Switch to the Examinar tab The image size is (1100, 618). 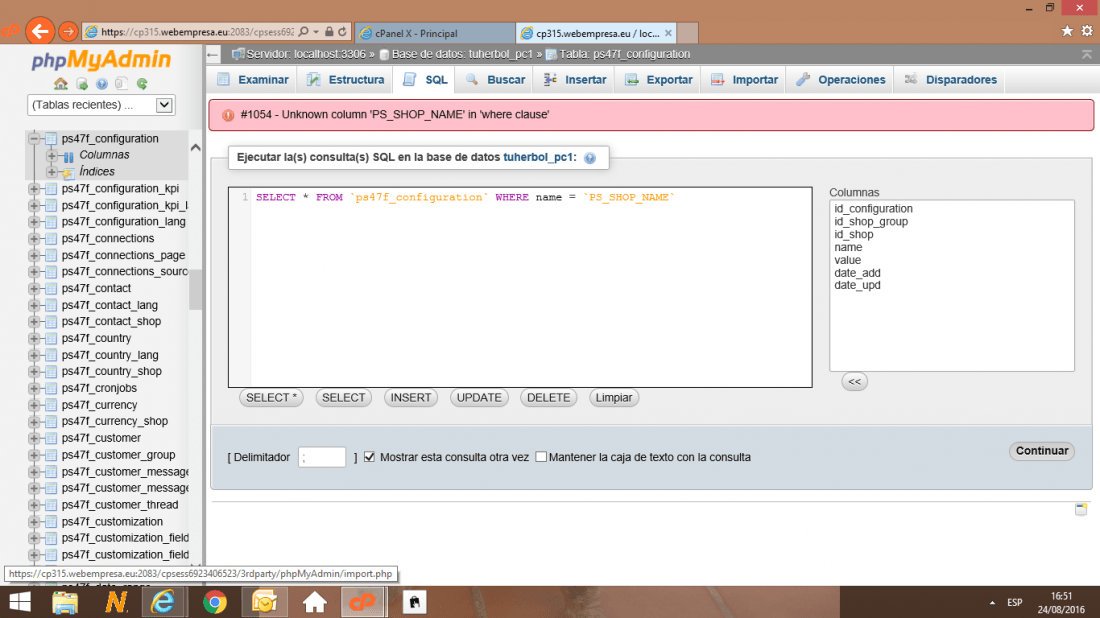[253, 80]
